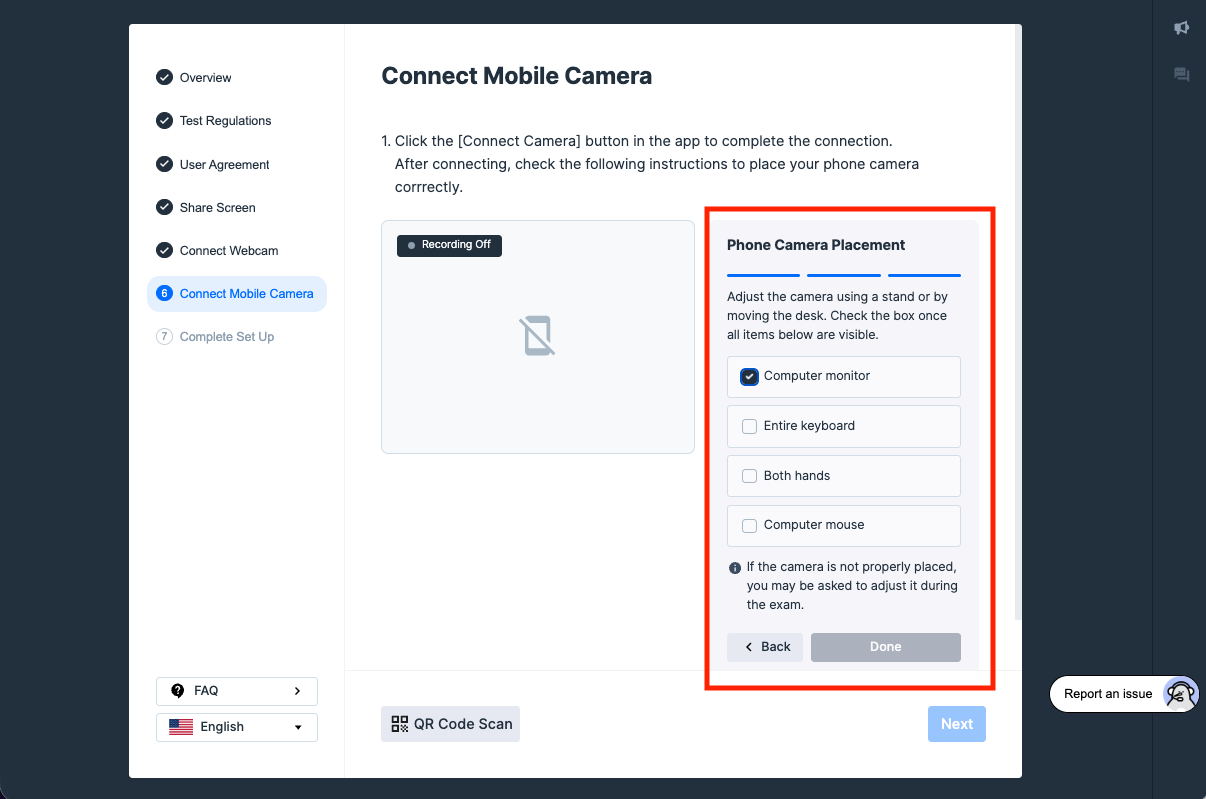1206x799 pixels.
Task: Select the Connect Webcam step
Action: [229, 251]
